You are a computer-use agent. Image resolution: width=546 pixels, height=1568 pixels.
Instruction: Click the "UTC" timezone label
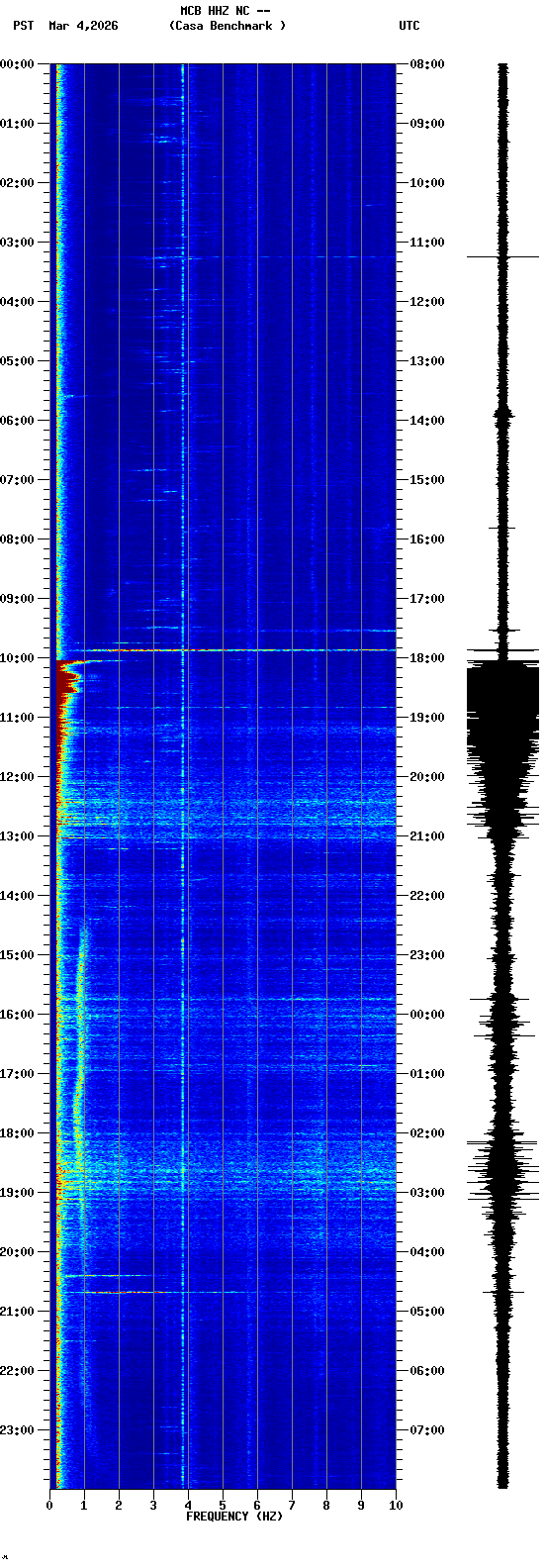[x=409, y=26]
